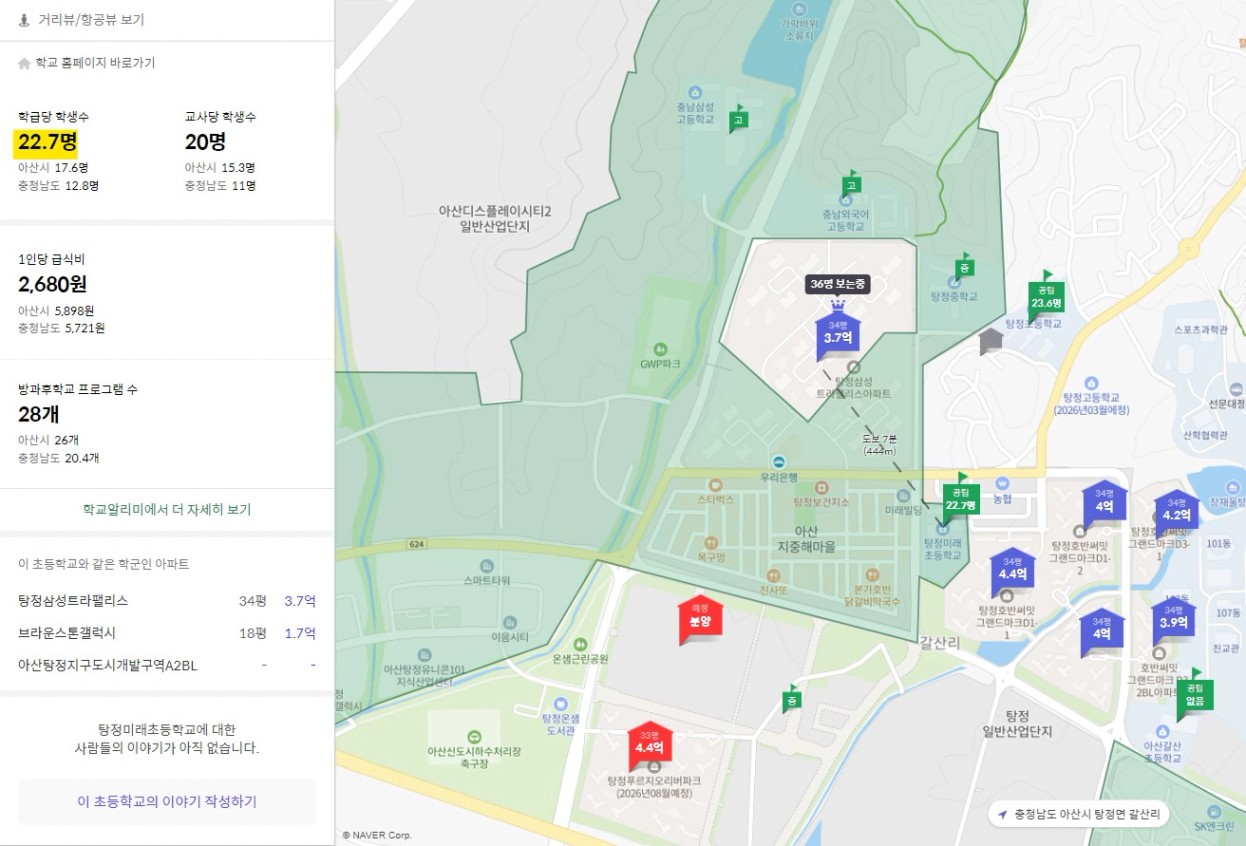The width and height of the screenshot is (1246, 846).
Task: Select the blue 3.9억 price marker
Action: [1173, 620]
